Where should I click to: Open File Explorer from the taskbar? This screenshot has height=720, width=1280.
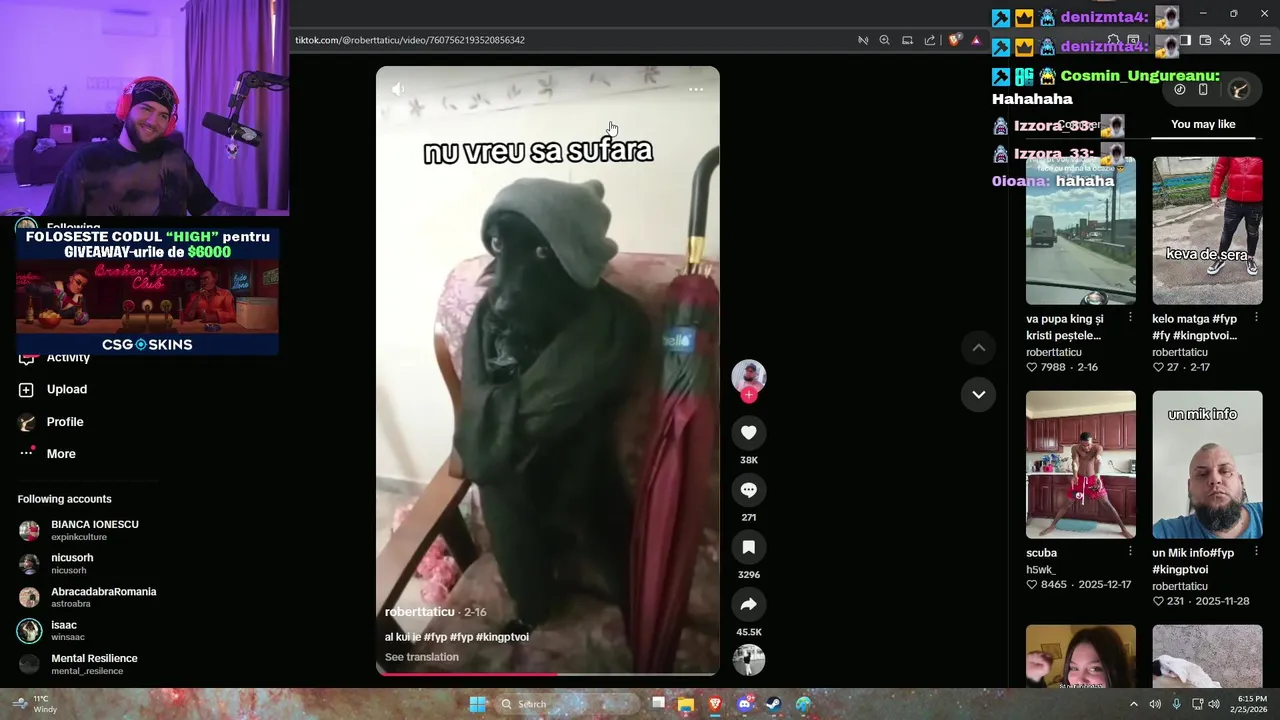[x=686, y=704]
